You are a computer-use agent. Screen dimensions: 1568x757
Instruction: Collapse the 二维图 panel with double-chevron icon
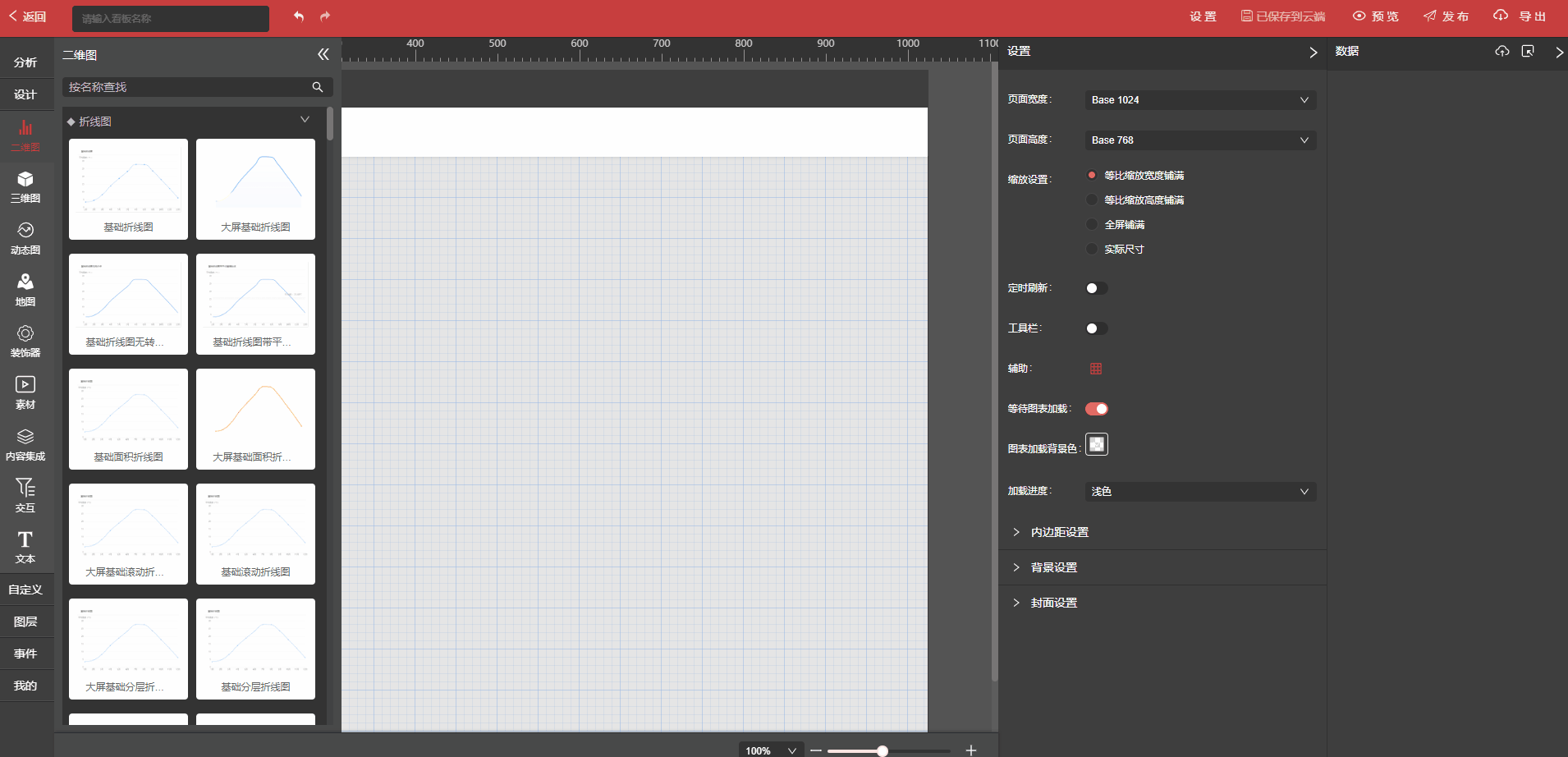[x=323, y=54]
